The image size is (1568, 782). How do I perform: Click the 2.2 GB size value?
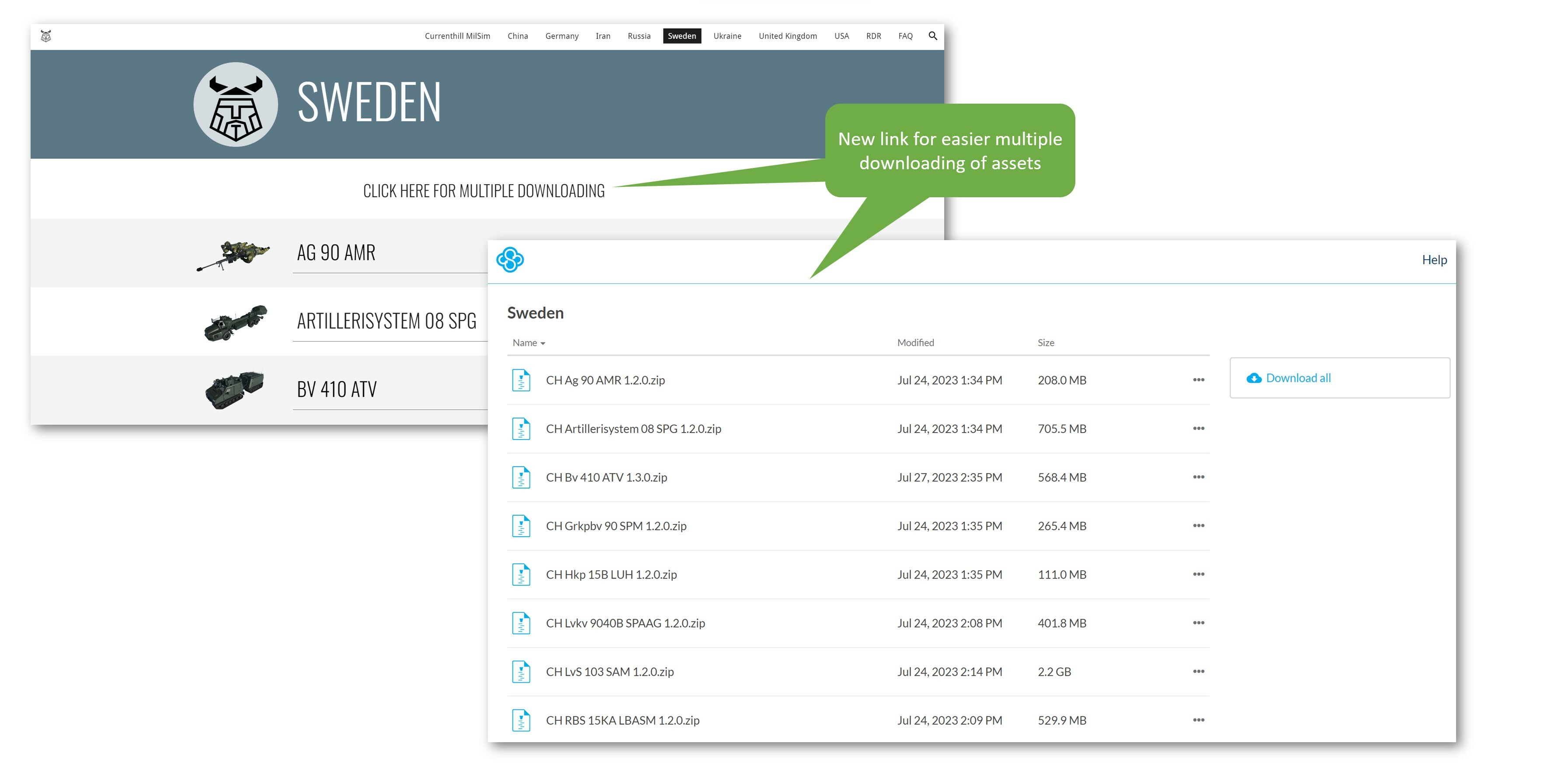point(1054,672)
